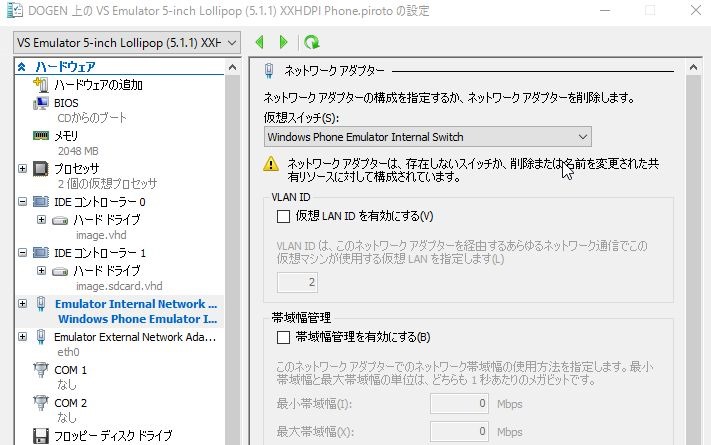This screenshot has height=445, width=711.
Task: Select COM 1 port item
Action: click(x=70, y=370)
